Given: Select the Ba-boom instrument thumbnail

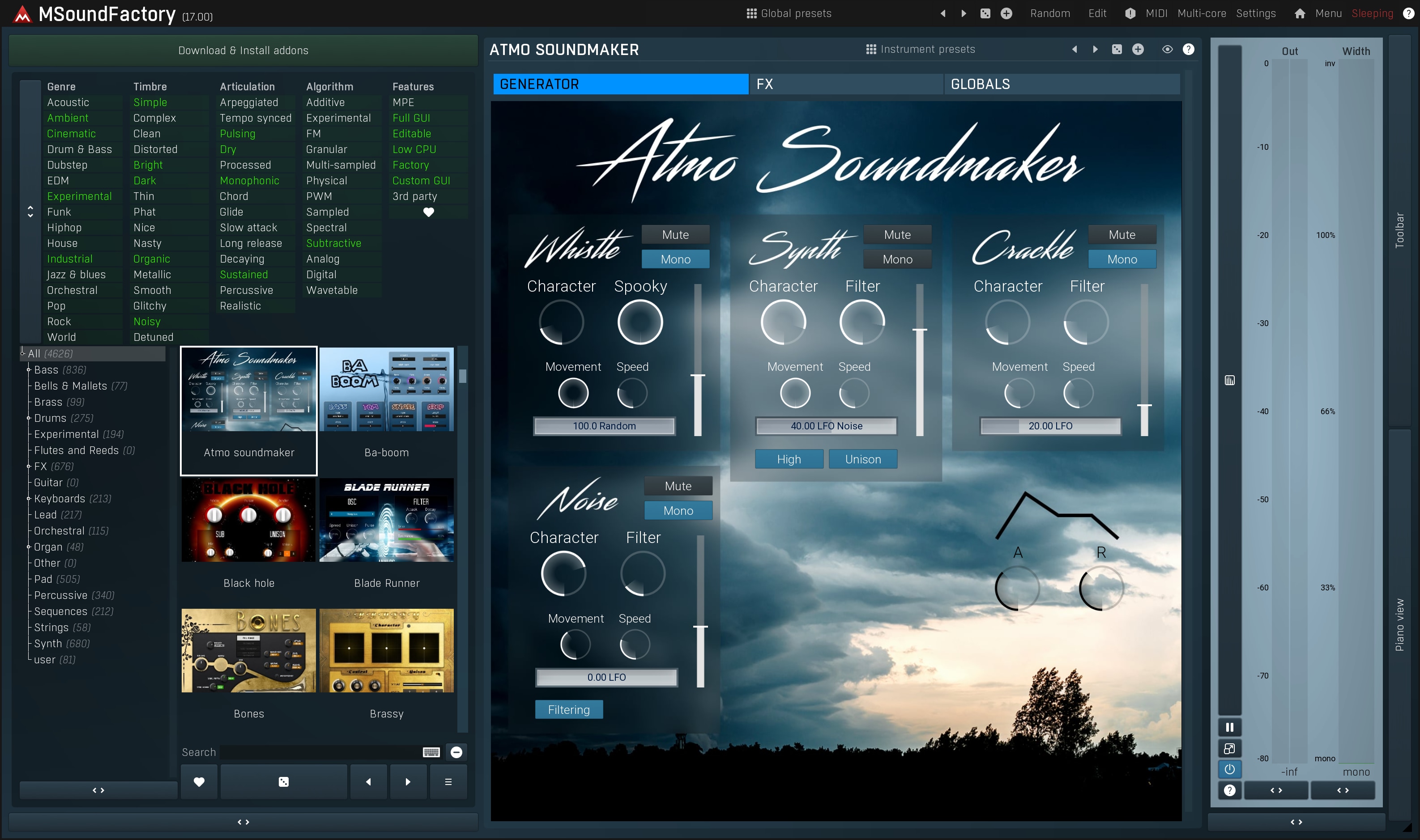Looking at the screenshot, I should [x=387, y=390].
